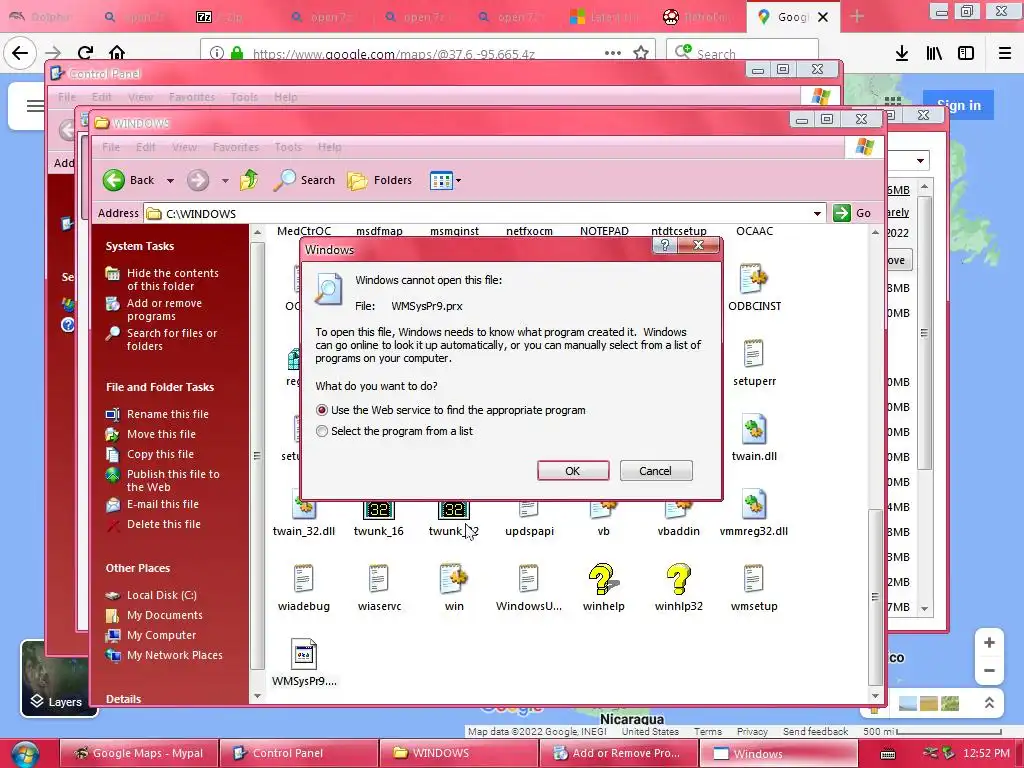Select the ODBCINST file icon
Viewport: 1024px width, 768px height.
[754, 279]
